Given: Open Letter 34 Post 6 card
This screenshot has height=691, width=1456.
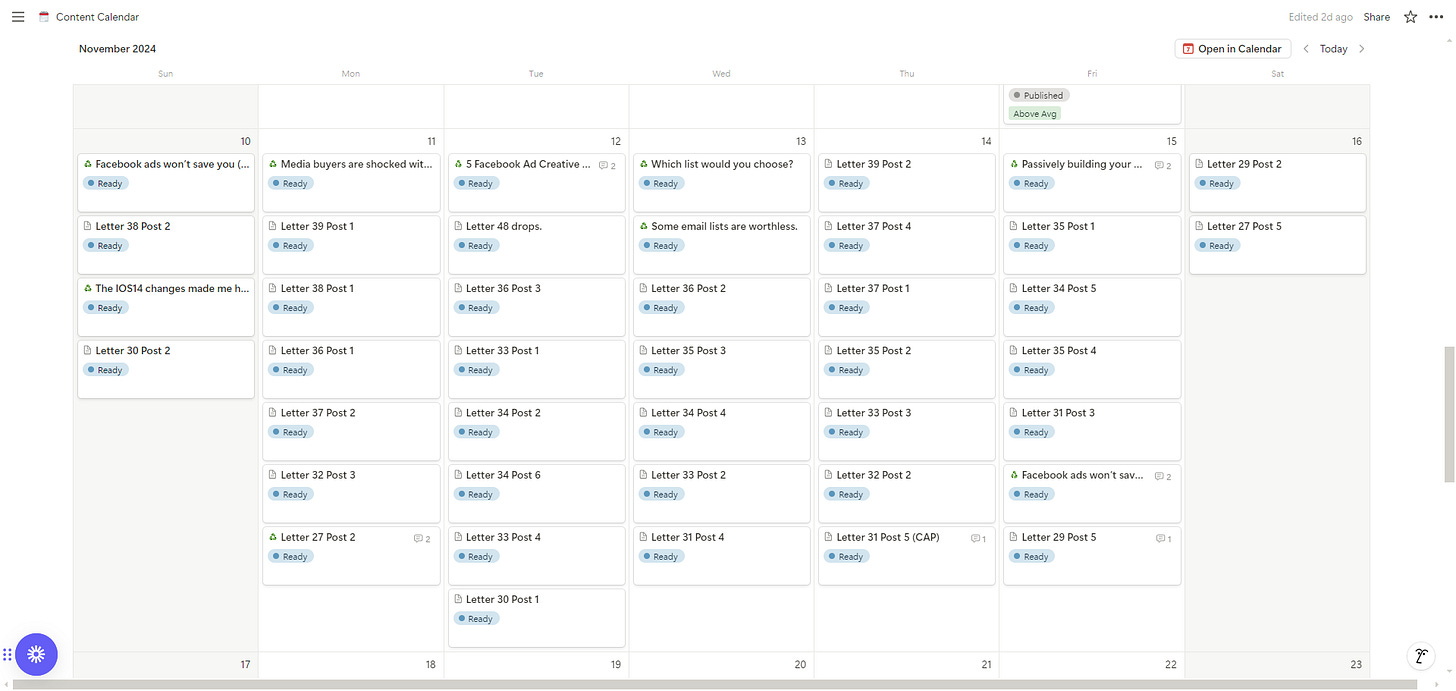Looking at the screenshot, I should (x=537, y=493).
